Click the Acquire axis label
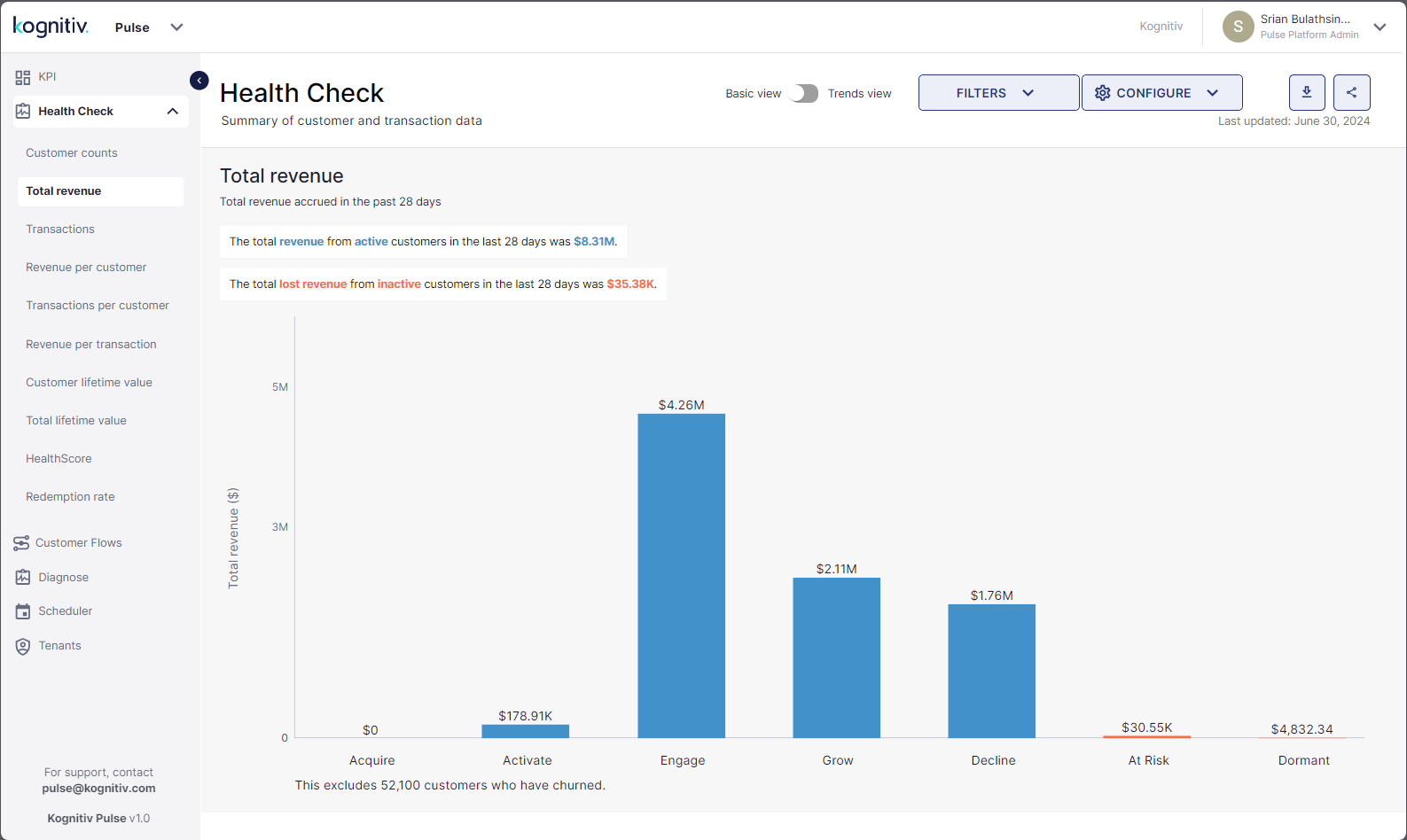 coord(372,761)
